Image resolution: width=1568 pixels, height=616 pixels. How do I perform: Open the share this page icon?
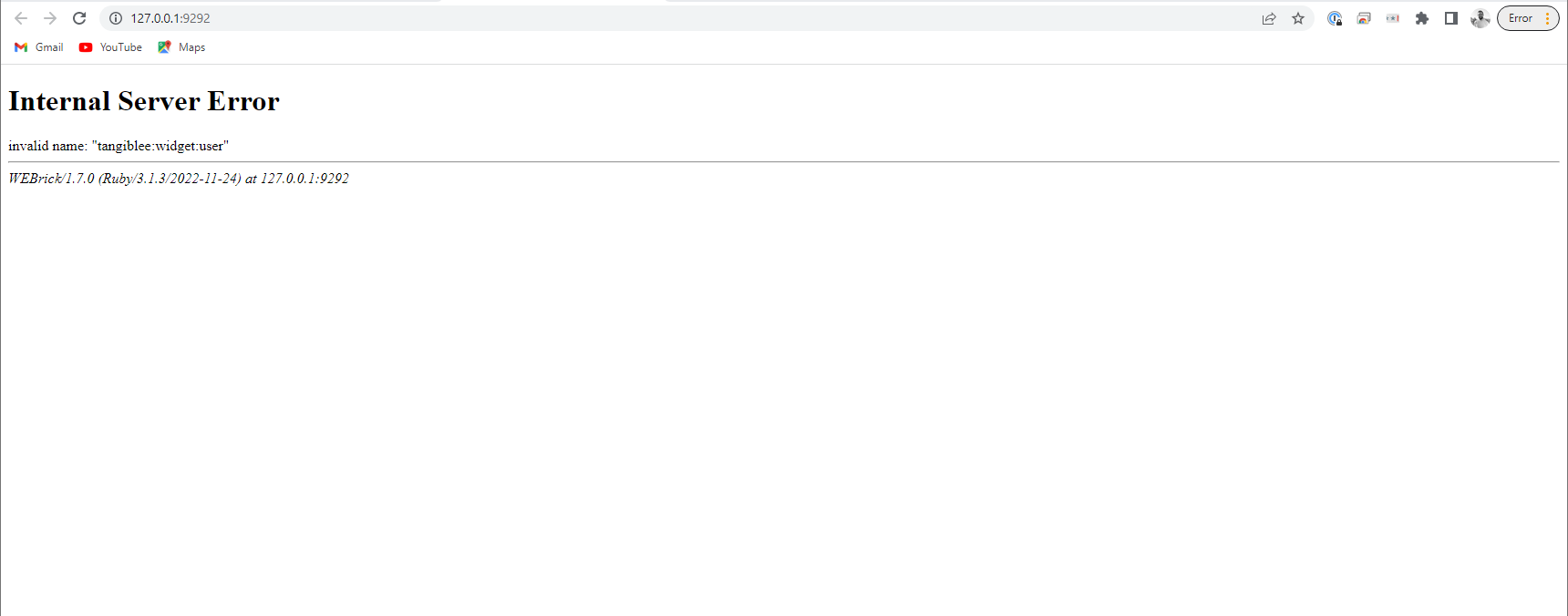click(x=1269, y=17)
